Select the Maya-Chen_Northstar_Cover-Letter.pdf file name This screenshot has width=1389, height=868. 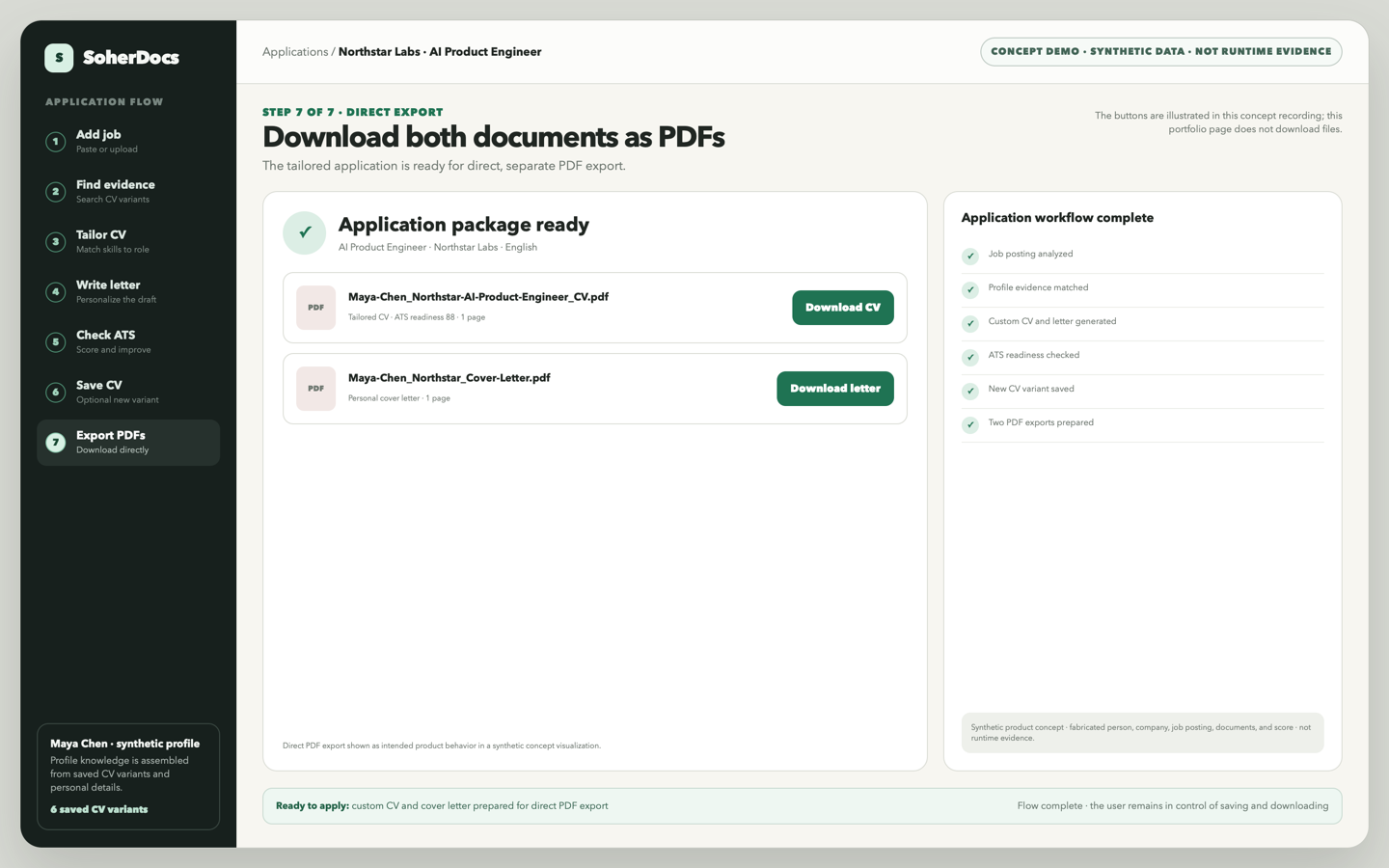click(x=449, y=378)
